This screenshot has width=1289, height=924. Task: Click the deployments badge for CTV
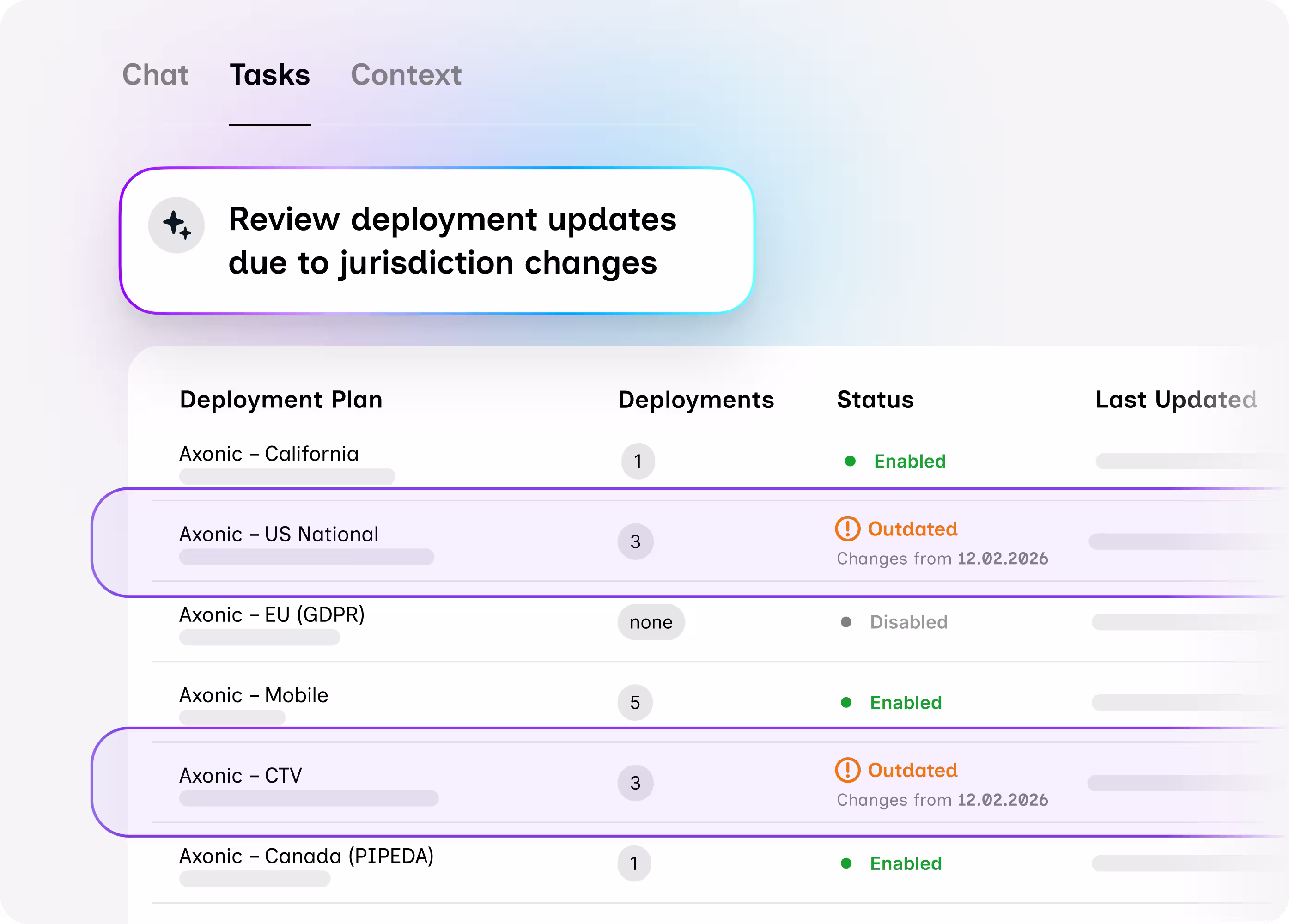(635, 783)
